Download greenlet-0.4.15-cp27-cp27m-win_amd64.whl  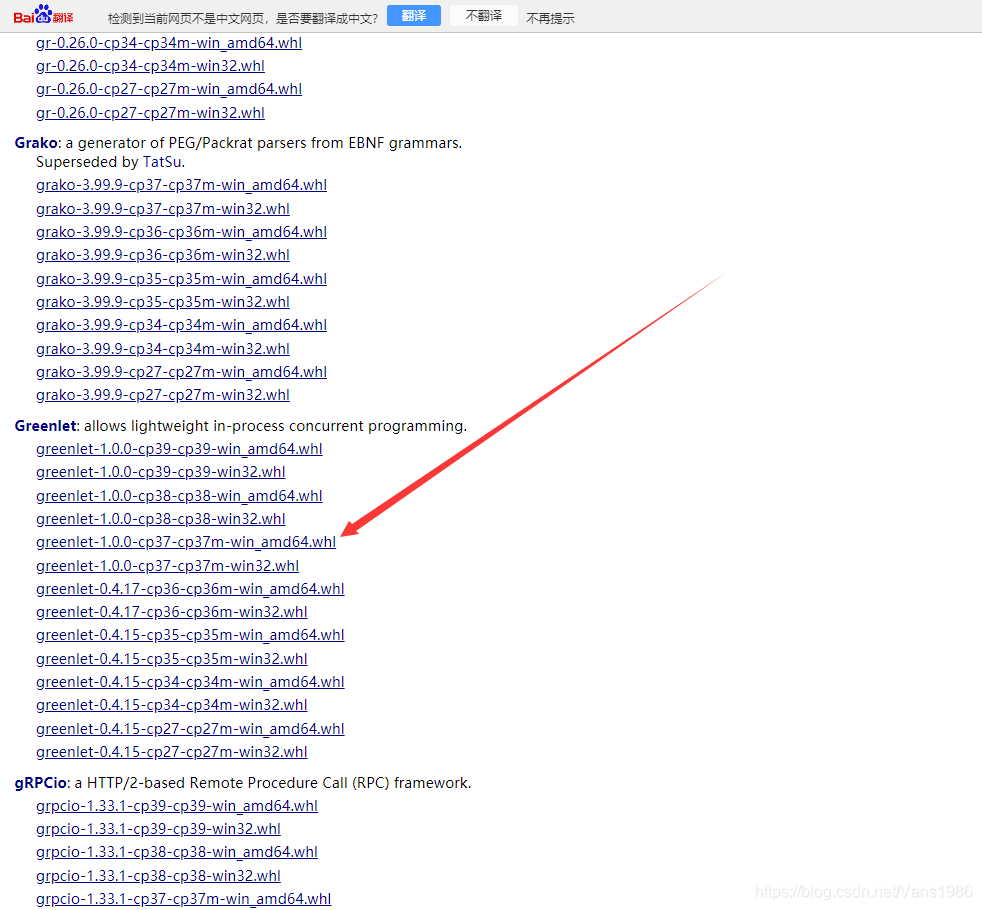click(190, 730)
